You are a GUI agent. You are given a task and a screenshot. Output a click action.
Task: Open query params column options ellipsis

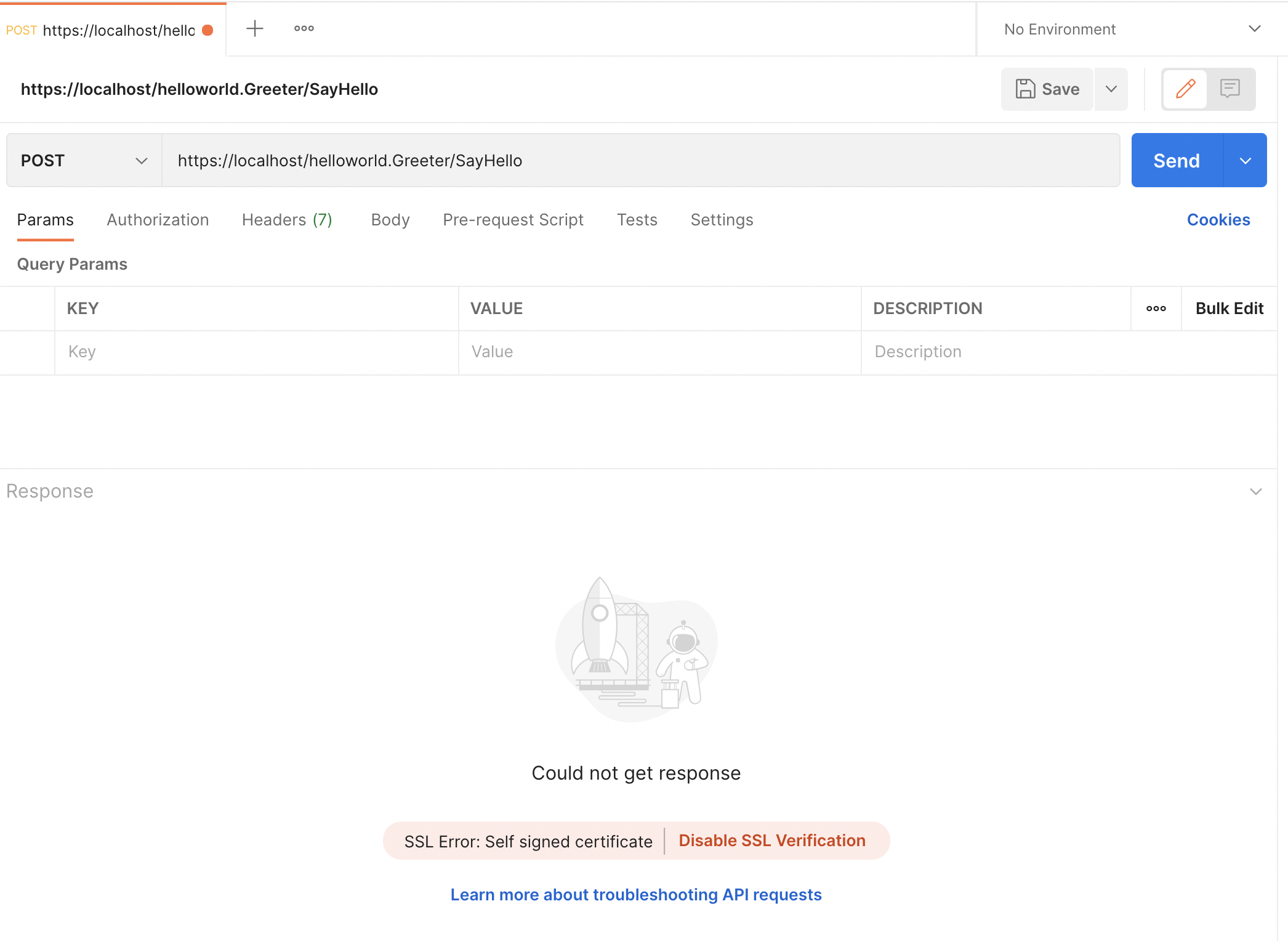pyautogui.click(x=1156, y=309)
